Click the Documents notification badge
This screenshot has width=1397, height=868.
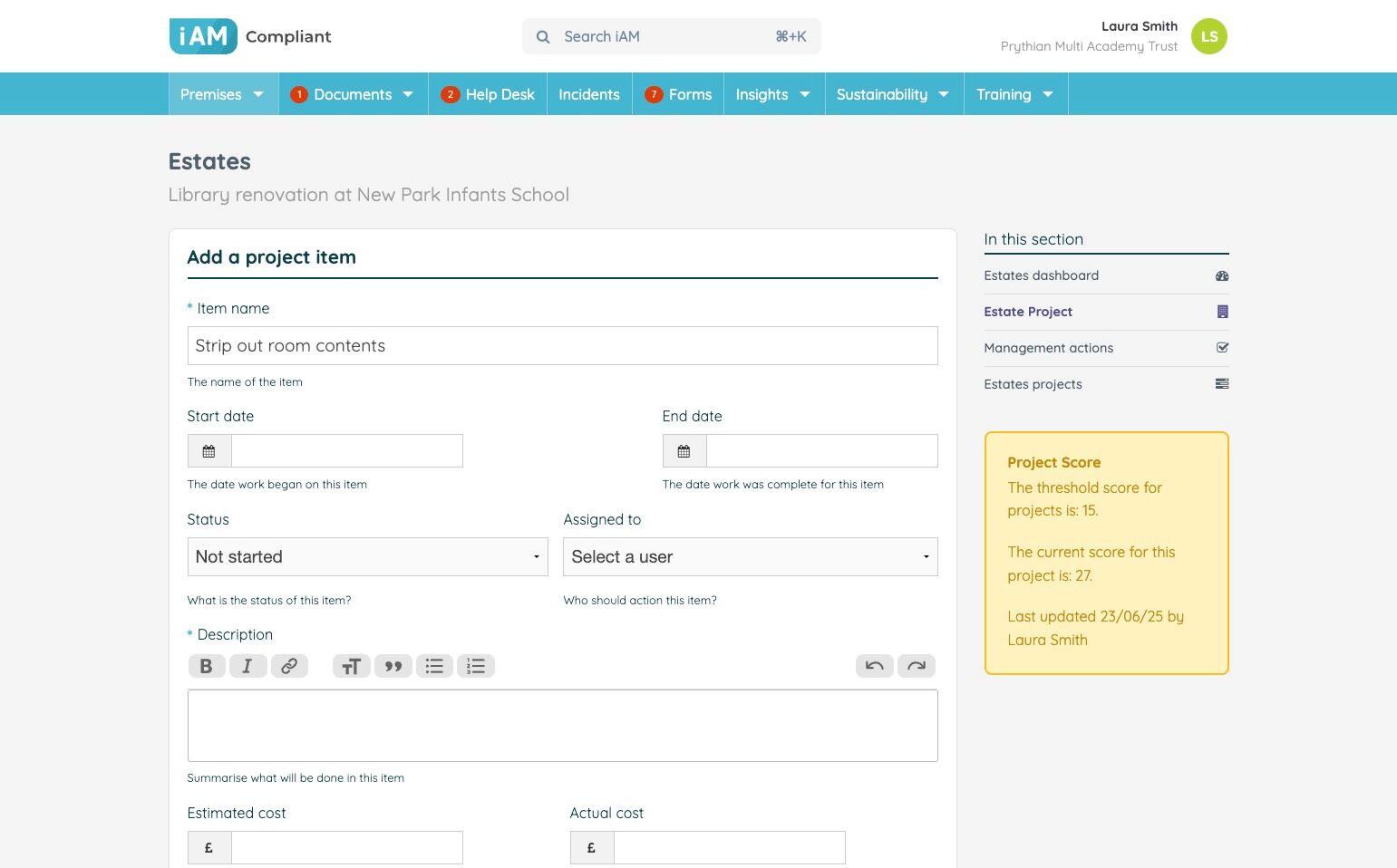[299, 94]
